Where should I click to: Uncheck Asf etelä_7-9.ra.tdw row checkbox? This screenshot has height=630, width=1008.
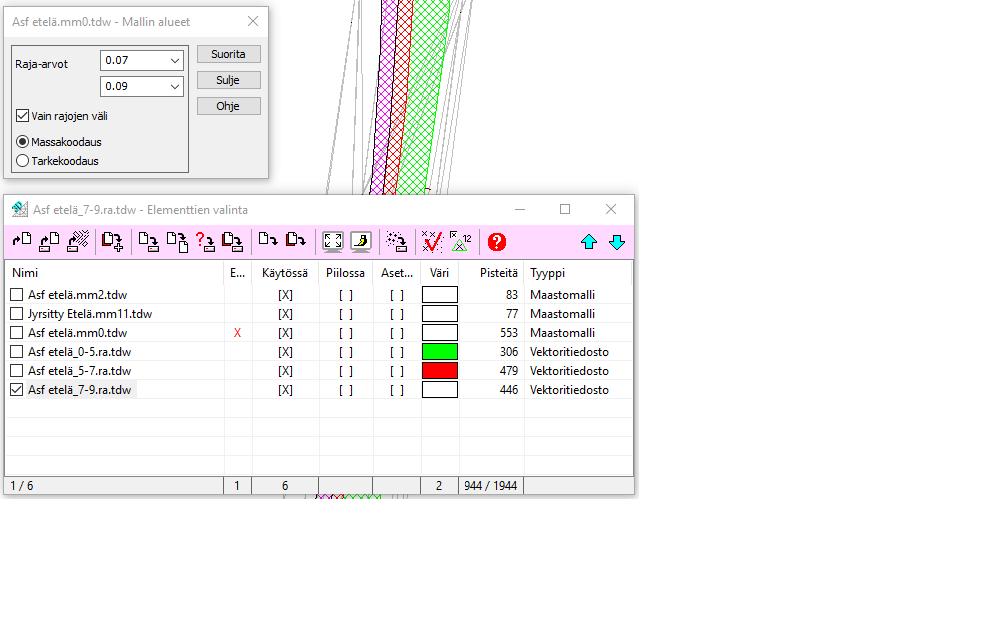tap(17, 390)
